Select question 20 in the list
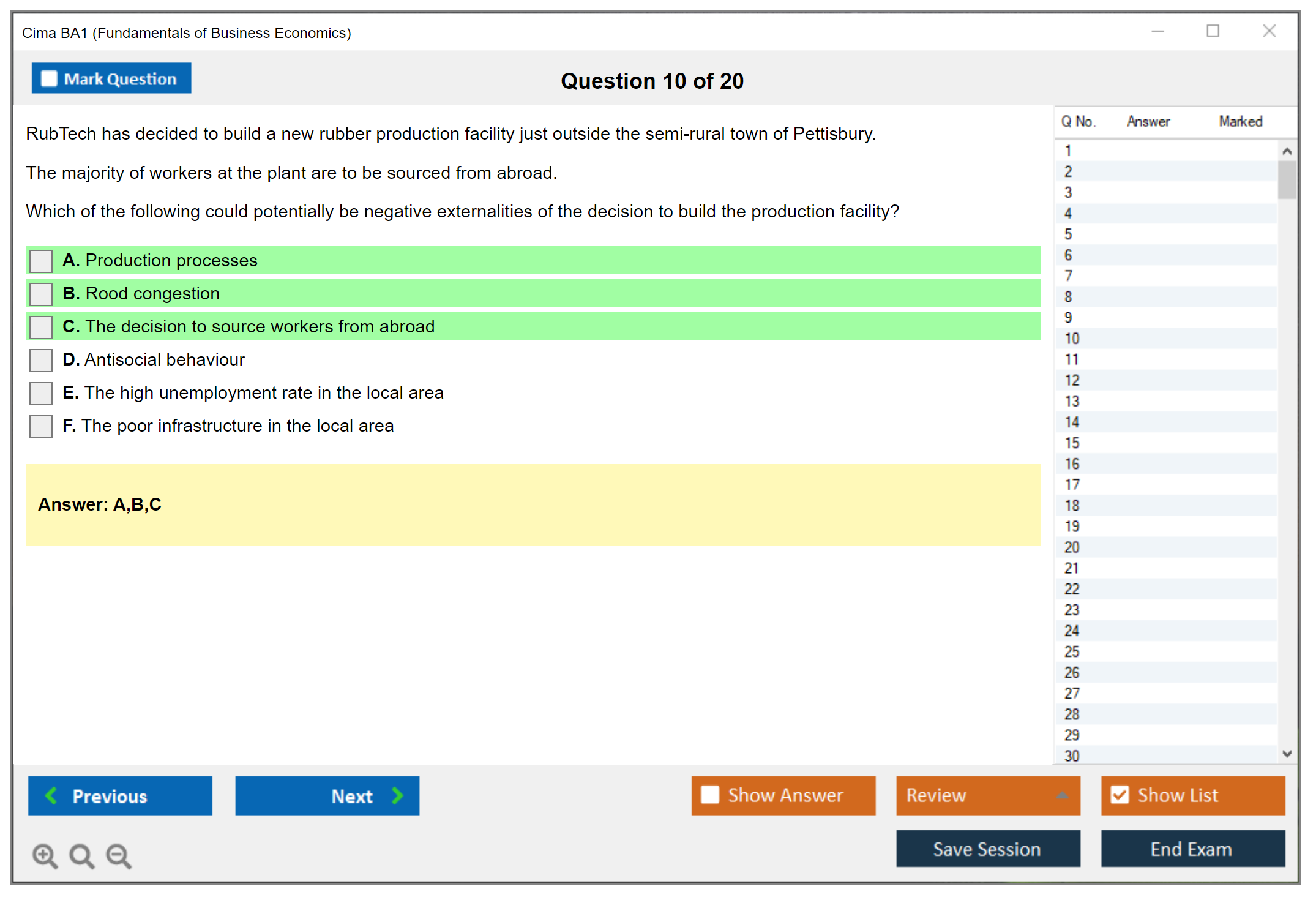This screenshot has width=1316, height=900. [1072, 547]
